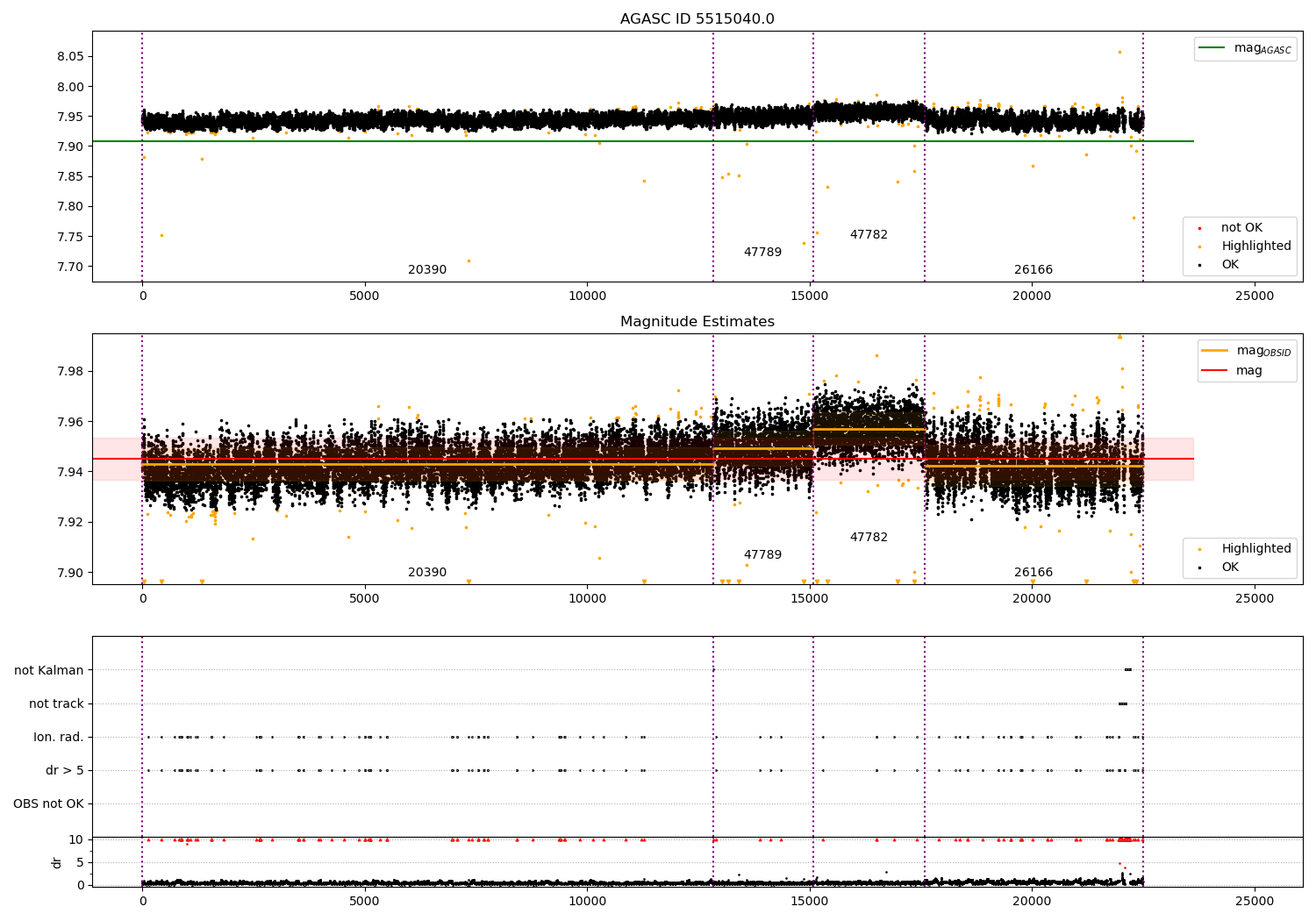Click obsid label 26166 in Magnitude Estimates plot
Viewport: 1316px width, 921px height.
(1033, 573)
